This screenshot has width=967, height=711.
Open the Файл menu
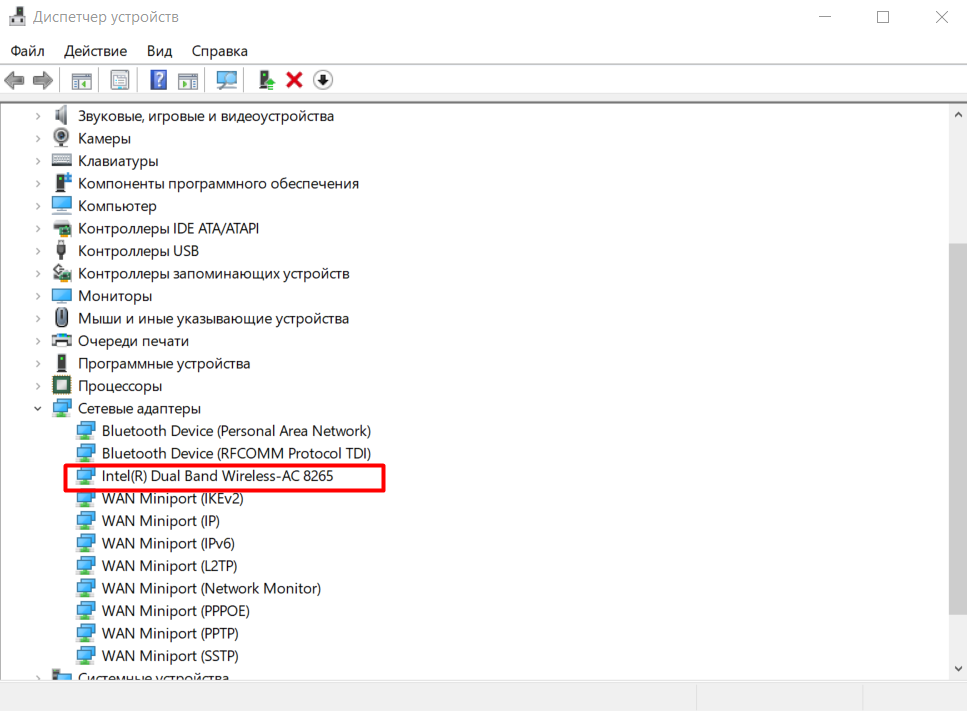tap(27, 51)
